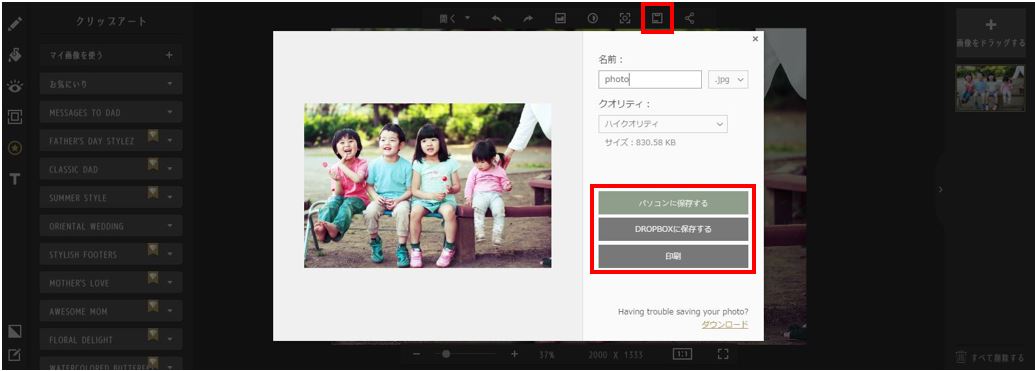Click the 印刷 print button

(x=673, y=256)
